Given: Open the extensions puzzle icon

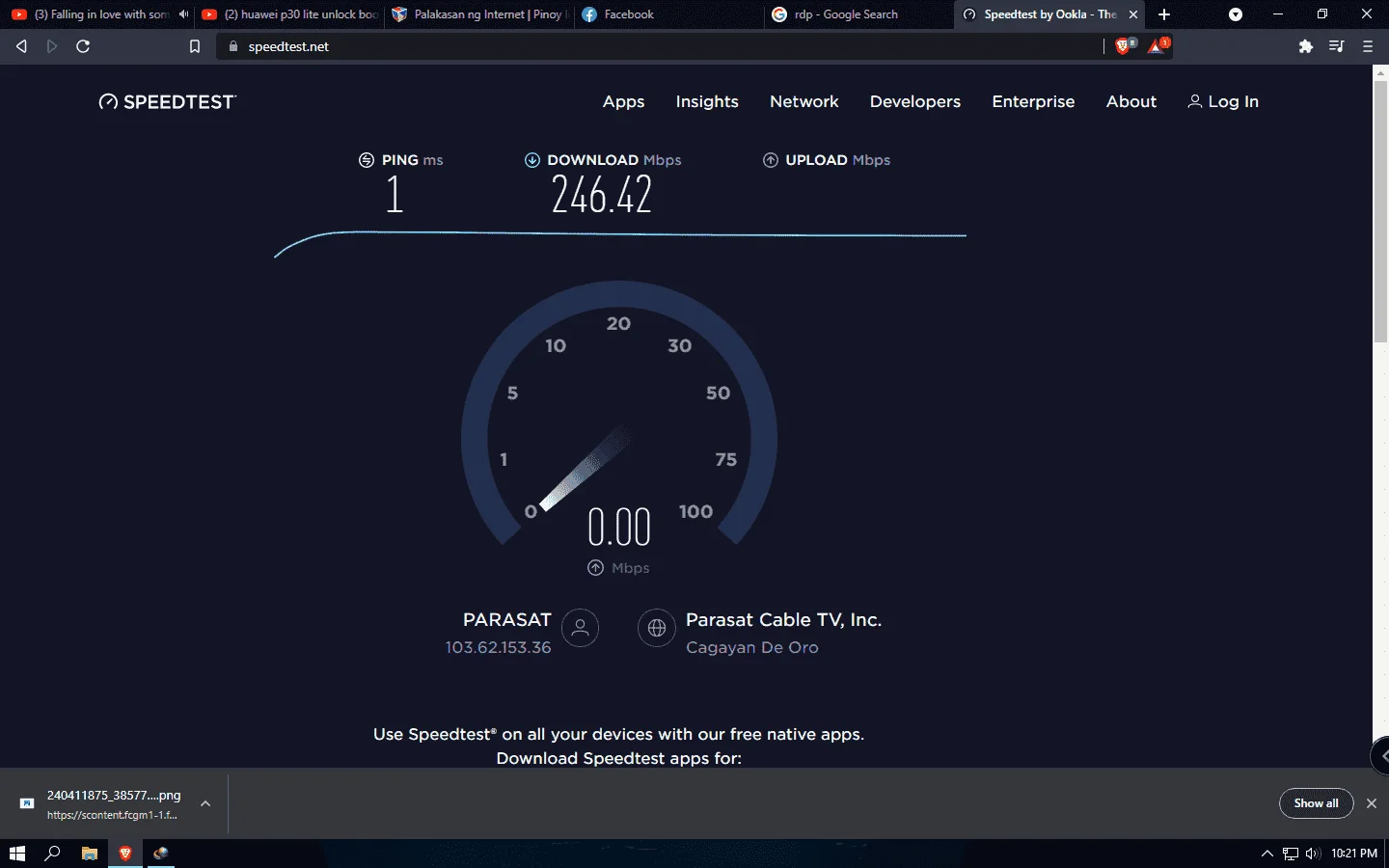Looking at the screenshot, I should click(x=1306, y=46).
